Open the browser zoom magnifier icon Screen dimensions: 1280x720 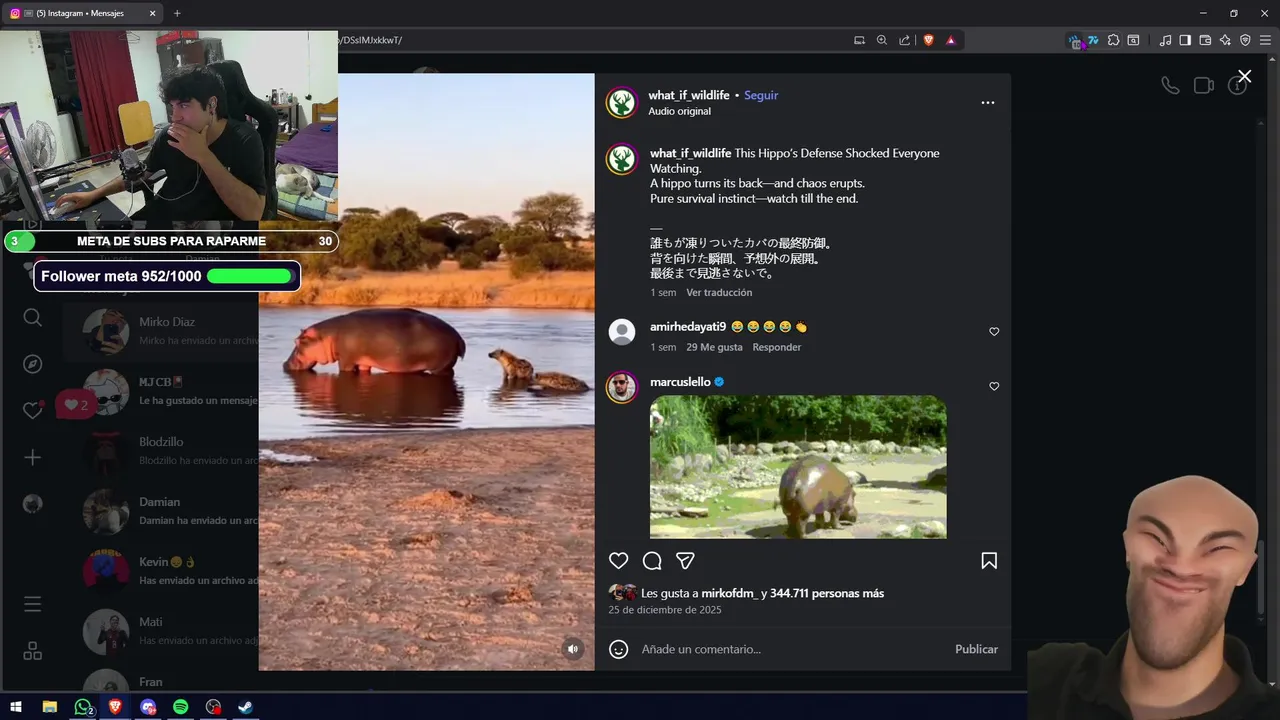[x=882, y=40]
